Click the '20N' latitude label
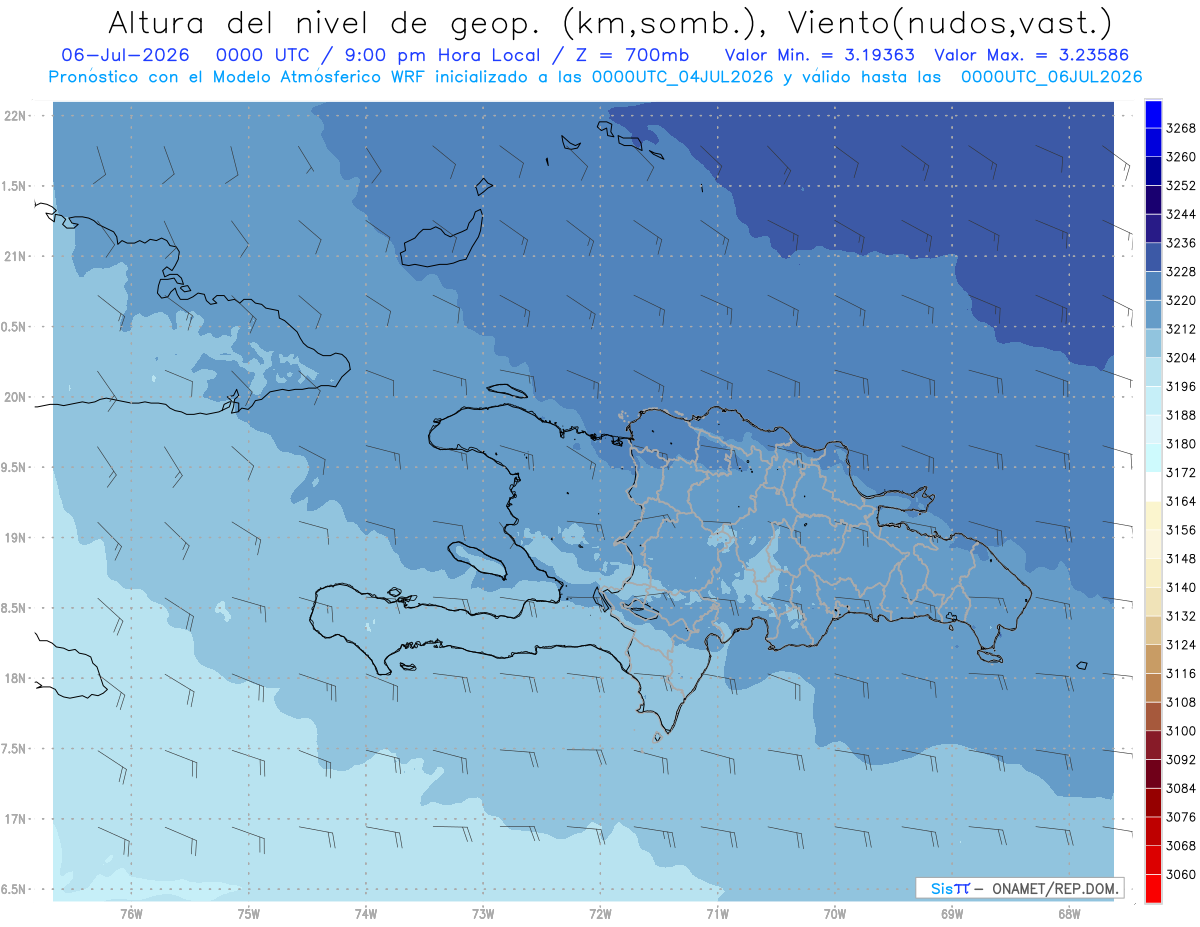Viewport: 1200px width, 927px height. pyautogui.click(x=17, y=397)
